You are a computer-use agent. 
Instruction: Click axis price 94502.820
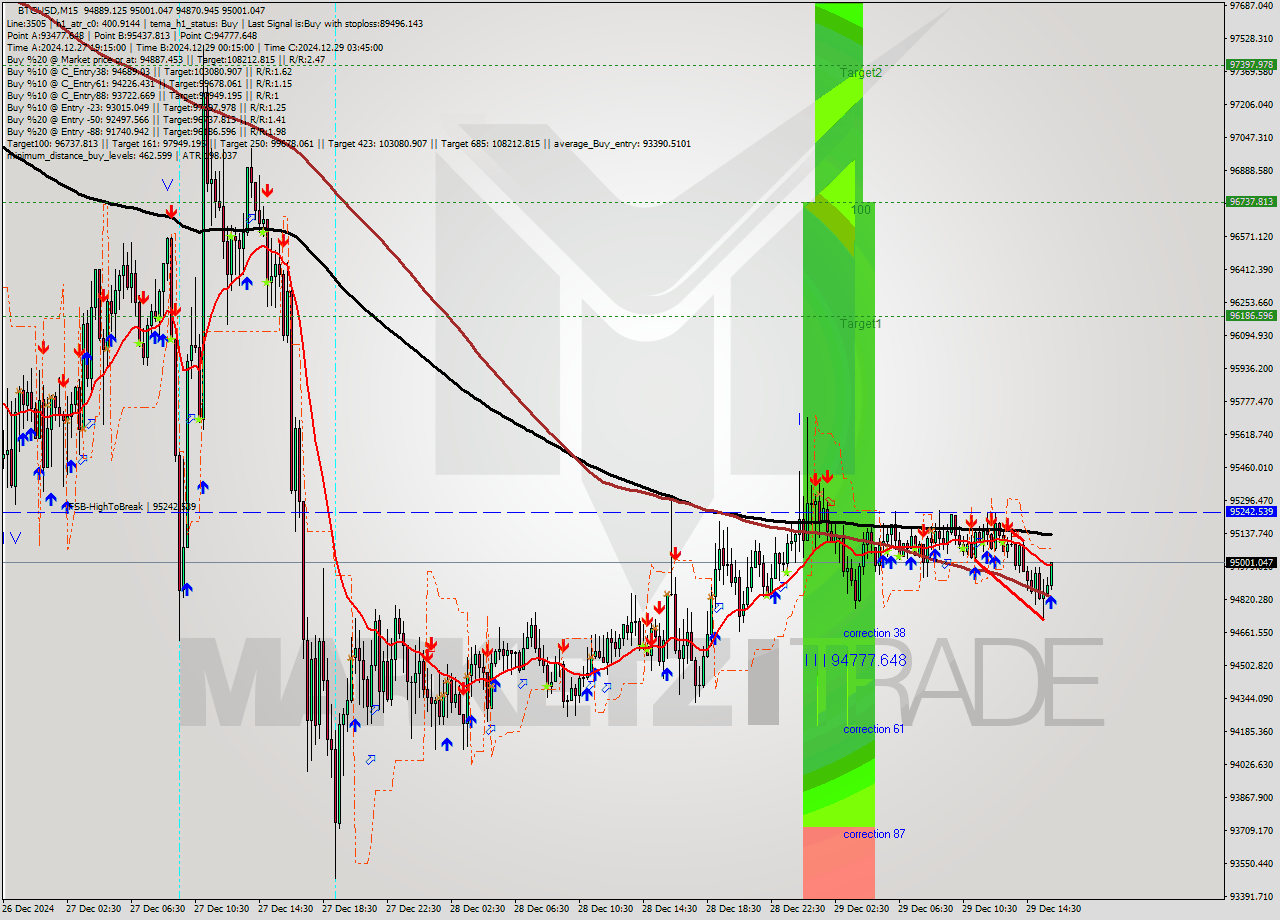click(x=1251, y=665)
